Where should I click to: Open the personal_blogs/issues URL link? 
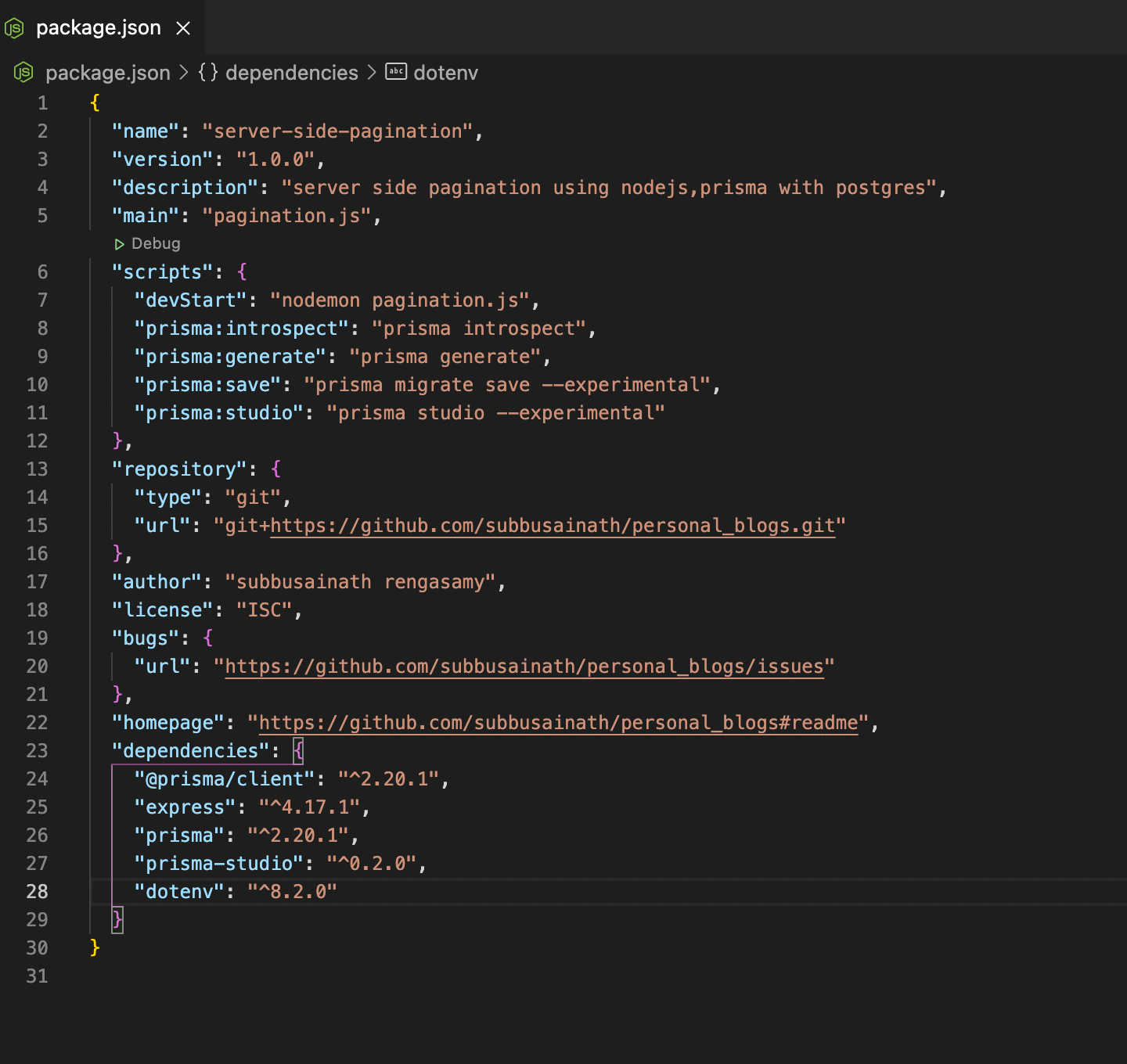(x=524, y=666)
